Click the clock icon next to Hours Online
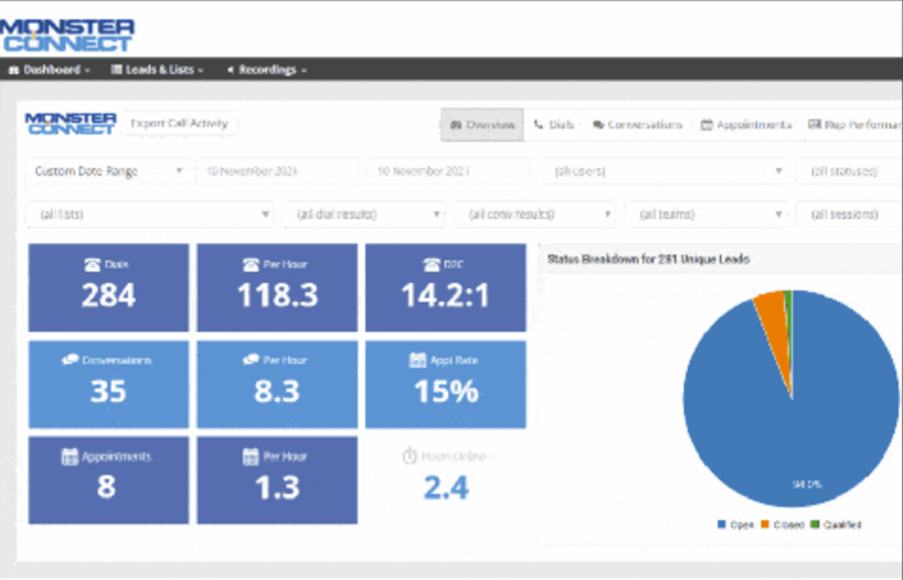This screenshot has width=903, height=580. [x=408, y=453]
